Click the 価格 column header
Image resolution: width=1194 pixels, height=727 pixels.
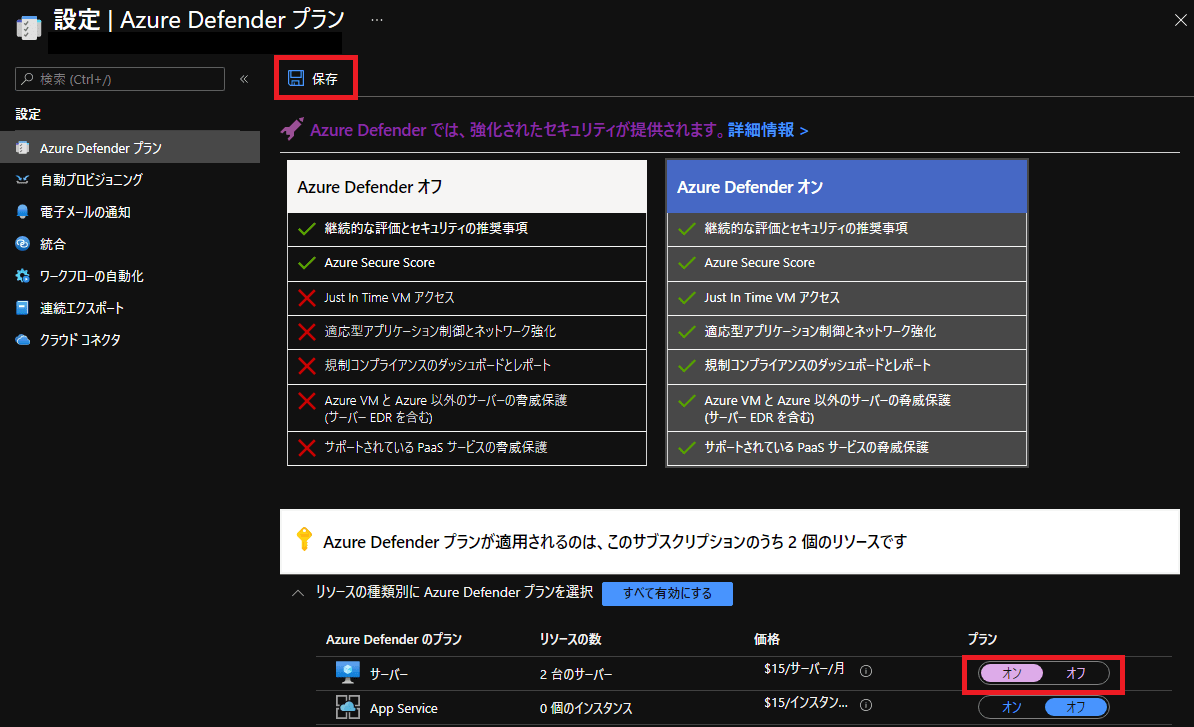point(767,639)
